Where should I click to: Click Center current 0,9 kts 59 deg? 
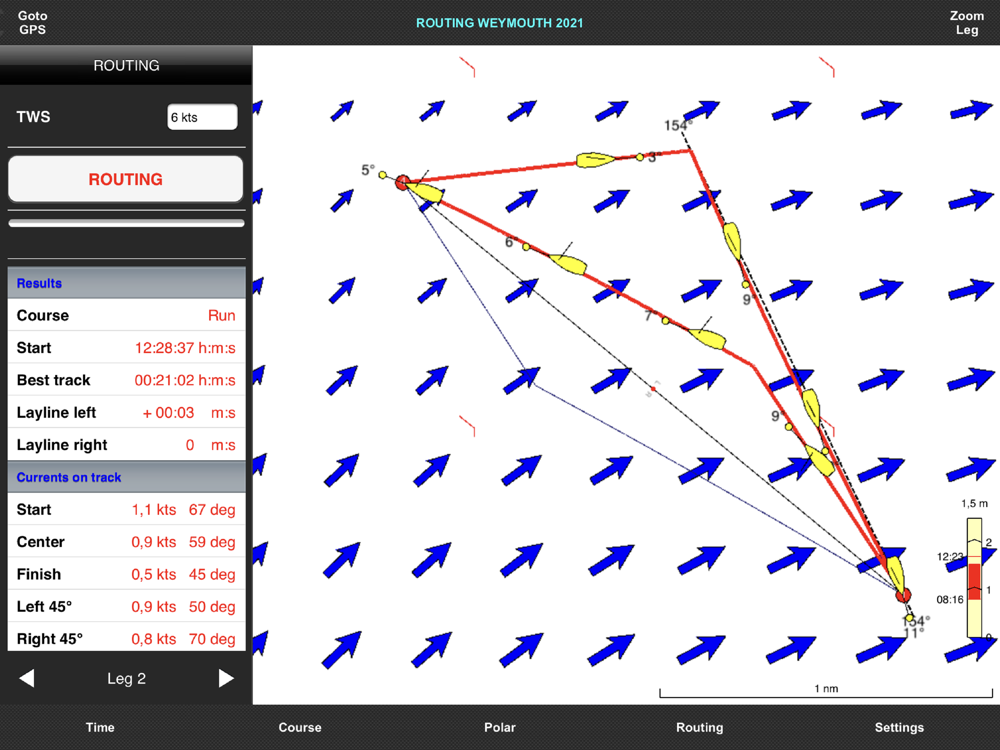[126, 541]
